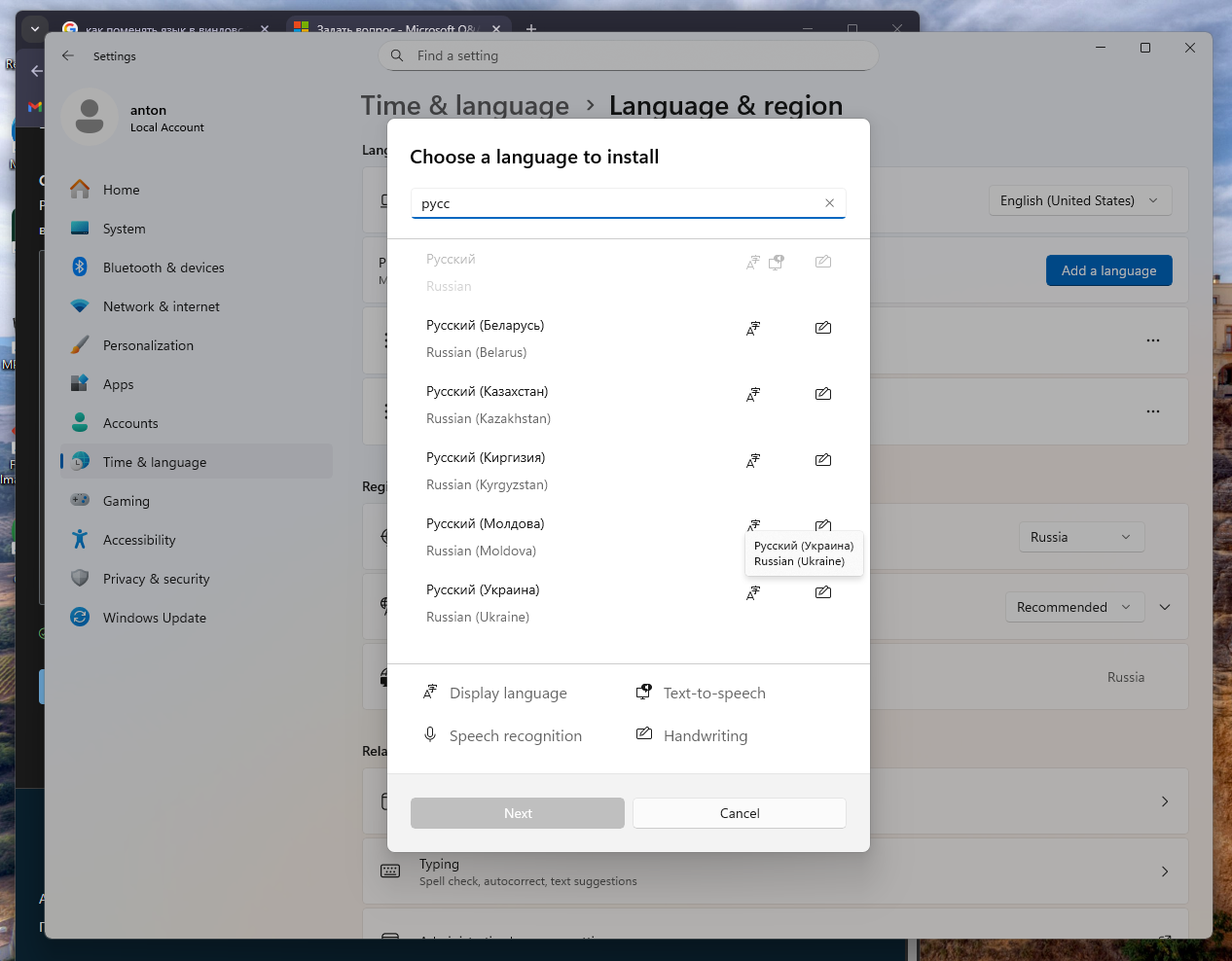1232x961 pixels.
Task: Select Русский (Казахстан) language
Action: tap(628, 405)
